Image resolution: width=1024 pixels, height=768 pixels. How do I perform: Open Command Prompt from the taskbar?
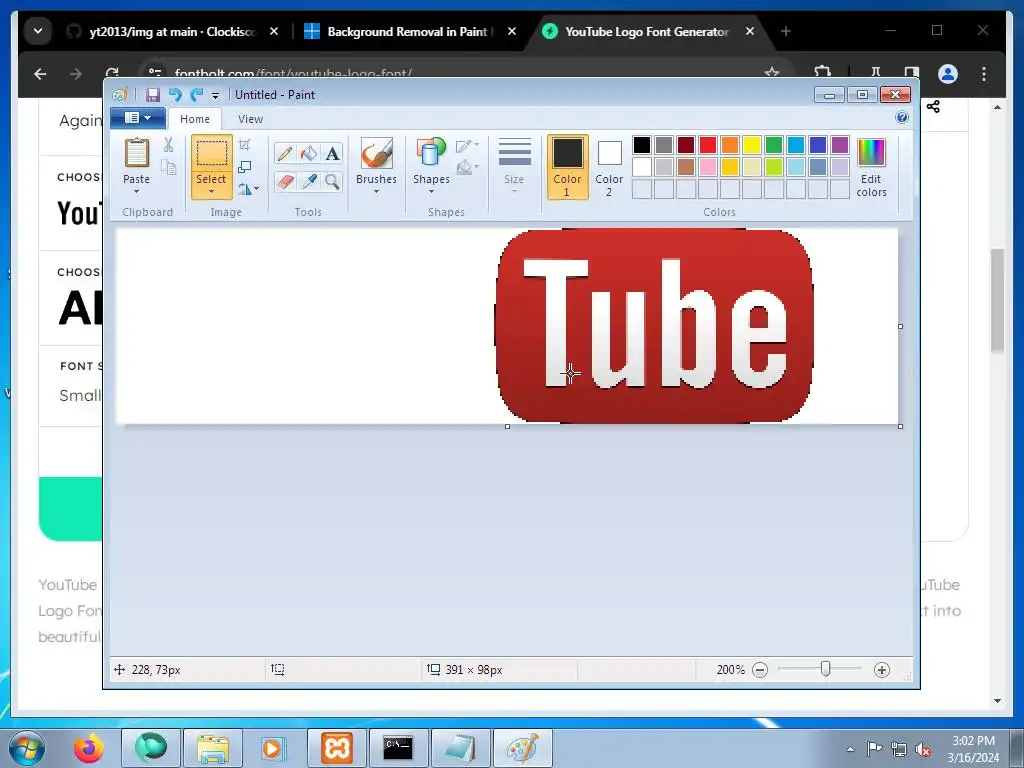tap(398, 748)
